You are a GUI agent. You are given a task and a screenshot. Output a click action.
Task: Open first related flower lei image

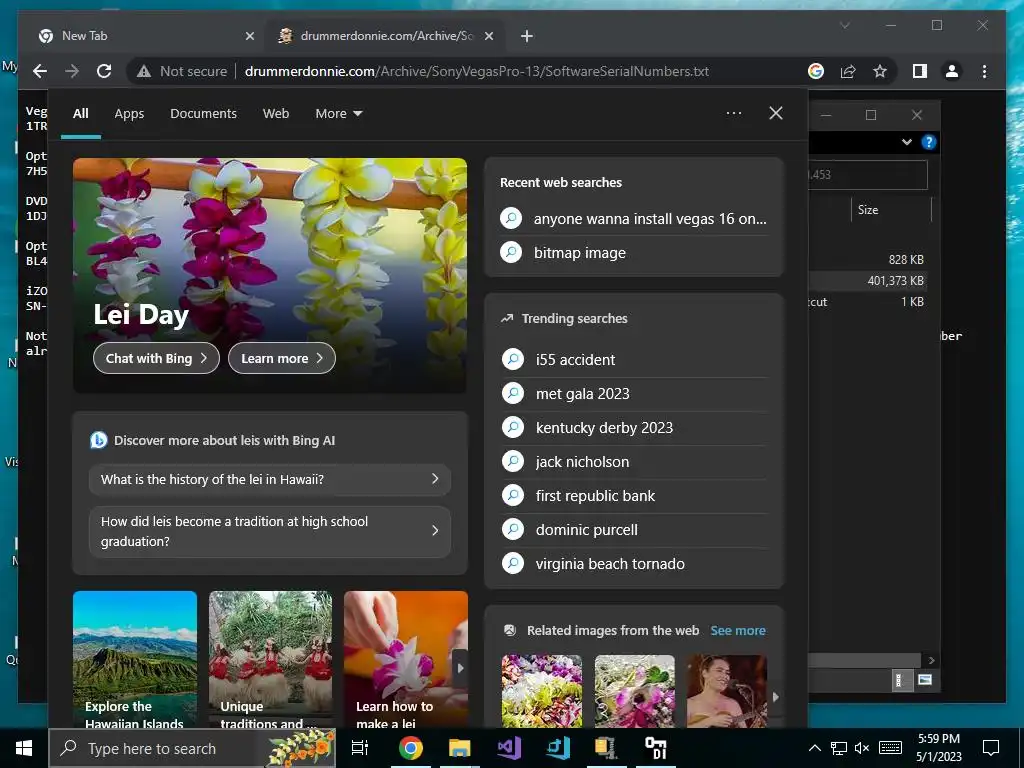click(541, 691)
